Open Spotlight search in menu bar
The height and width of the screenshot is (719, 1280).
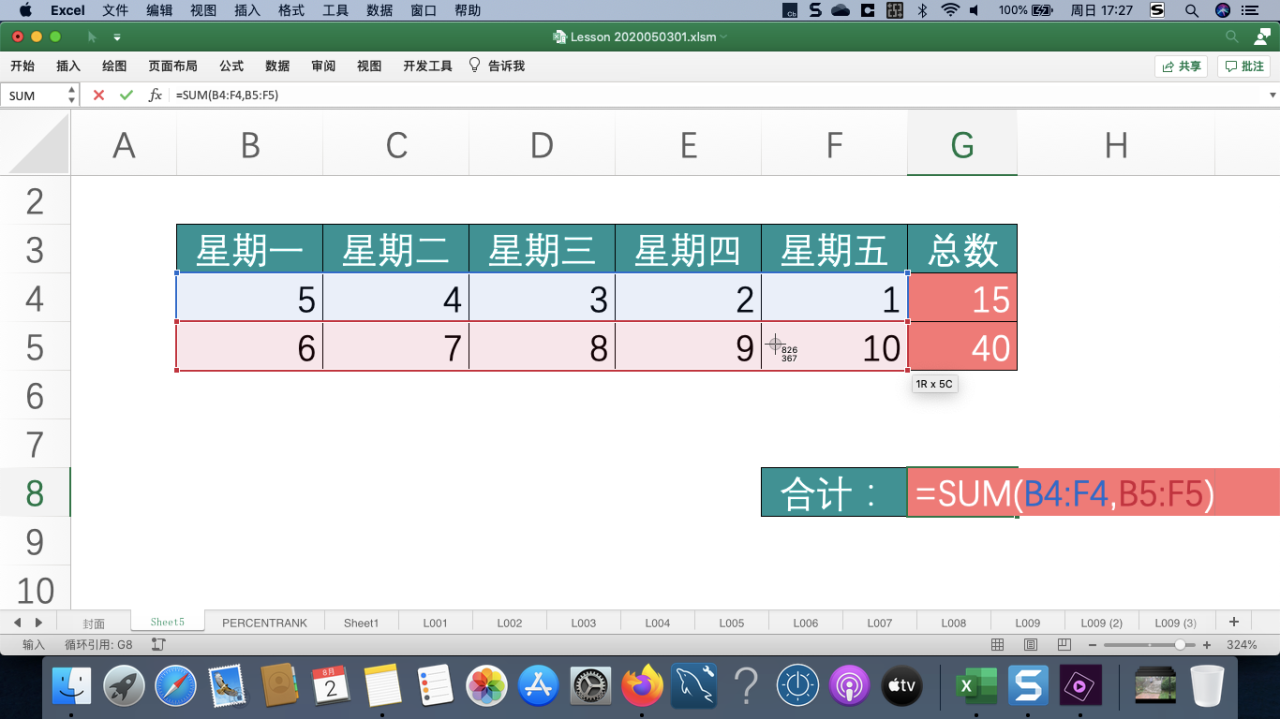pos(1192,10)
